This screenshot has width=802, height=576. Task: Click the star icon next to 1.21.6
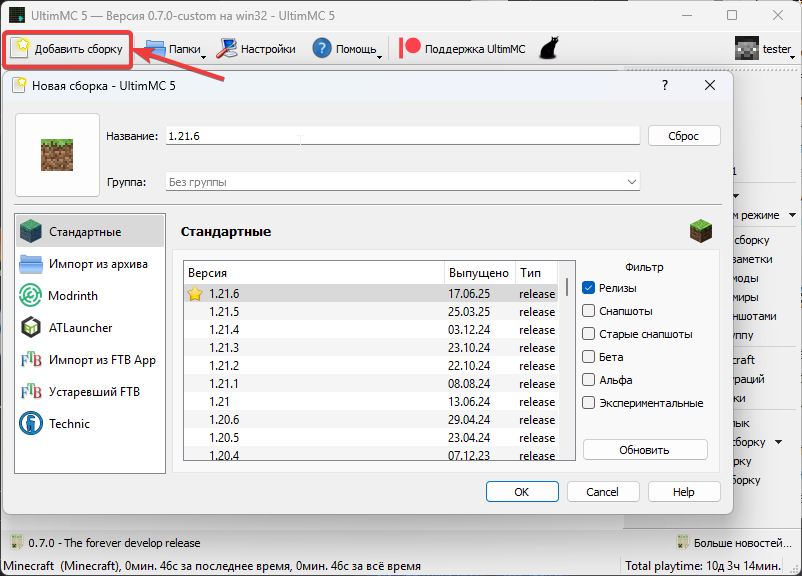click(195, 294)
